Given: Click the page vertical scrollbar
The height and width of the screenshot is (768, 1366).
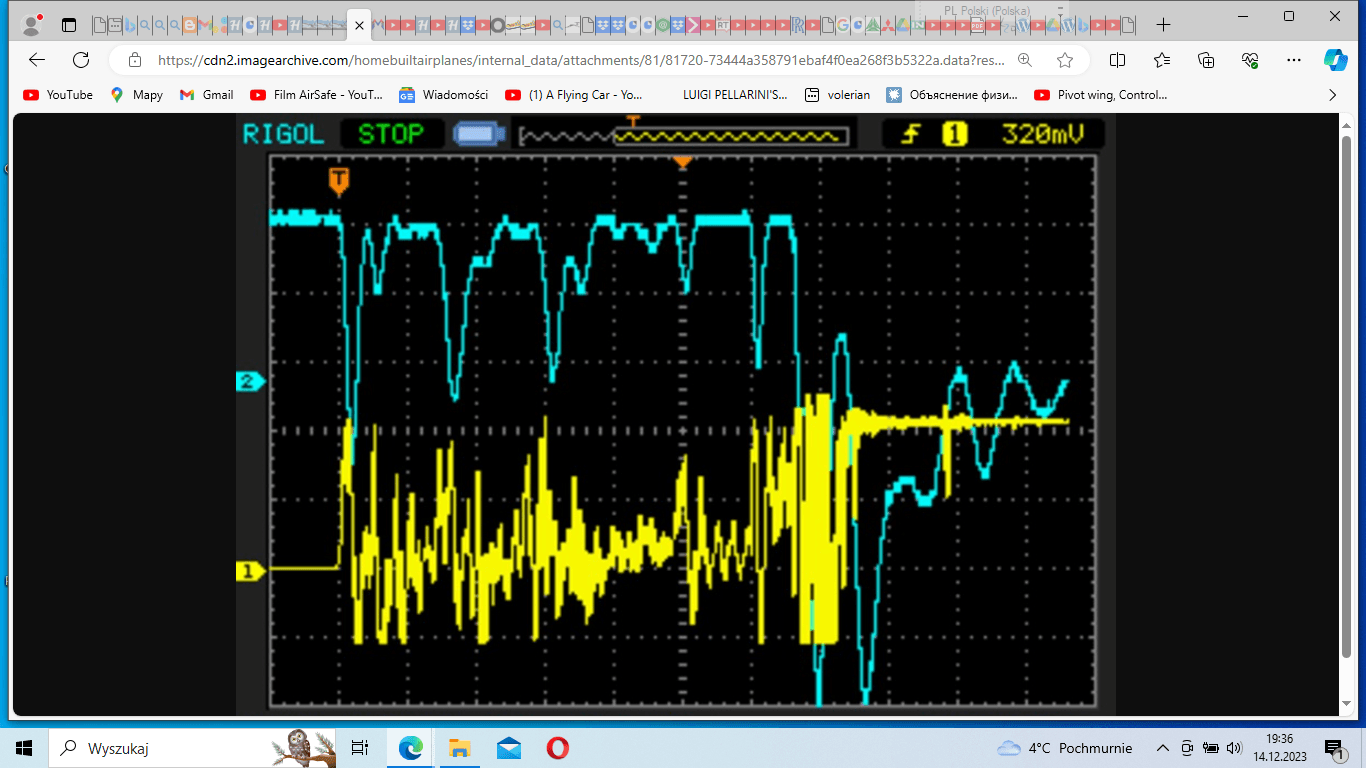Looking at the screenshot, I should coord(1345,400).
